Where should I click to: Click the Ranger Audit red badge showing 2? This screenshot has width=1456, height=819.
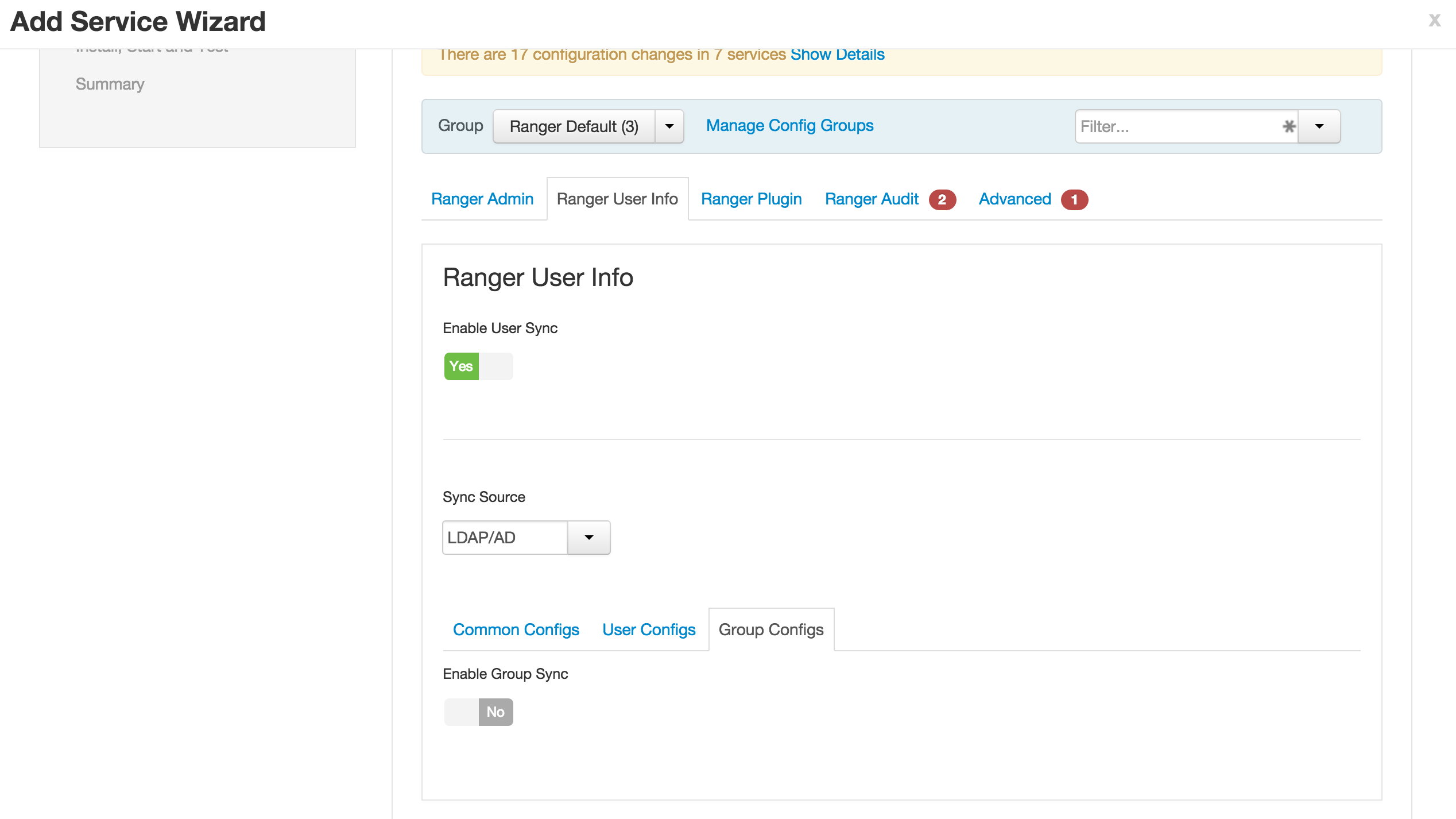[942, 200]
